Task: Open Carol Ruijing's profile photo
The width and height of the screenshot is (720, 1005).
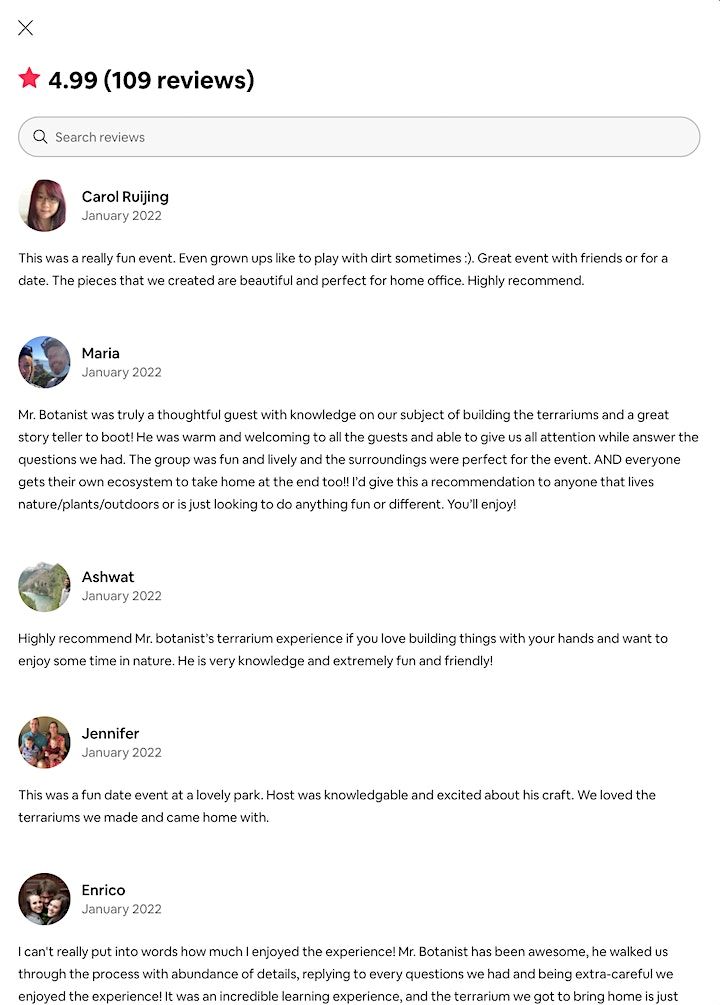Action: tap(44, 205)
